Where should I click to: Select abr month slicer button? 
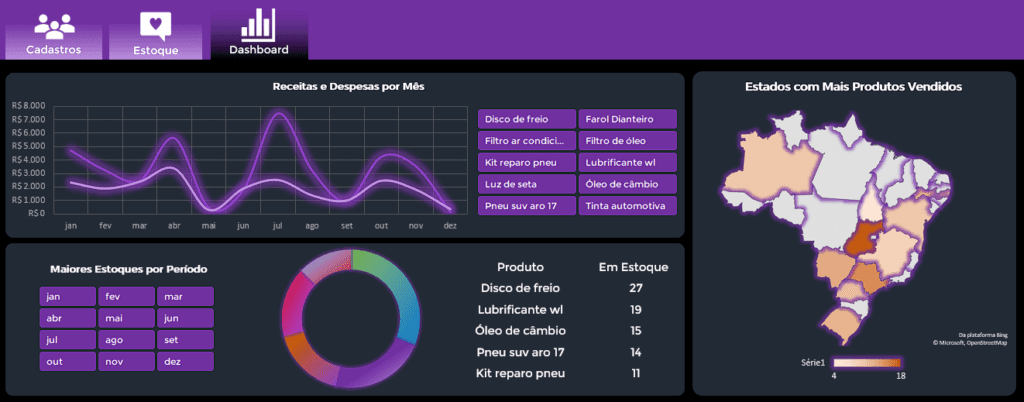pyautogui.click(x=68, y=318)
